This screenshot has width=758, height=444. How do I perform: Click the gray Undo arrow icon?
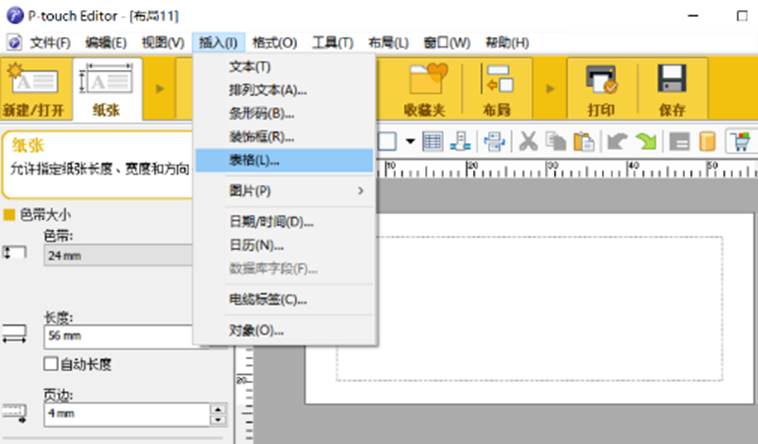(x=617, y=142)
